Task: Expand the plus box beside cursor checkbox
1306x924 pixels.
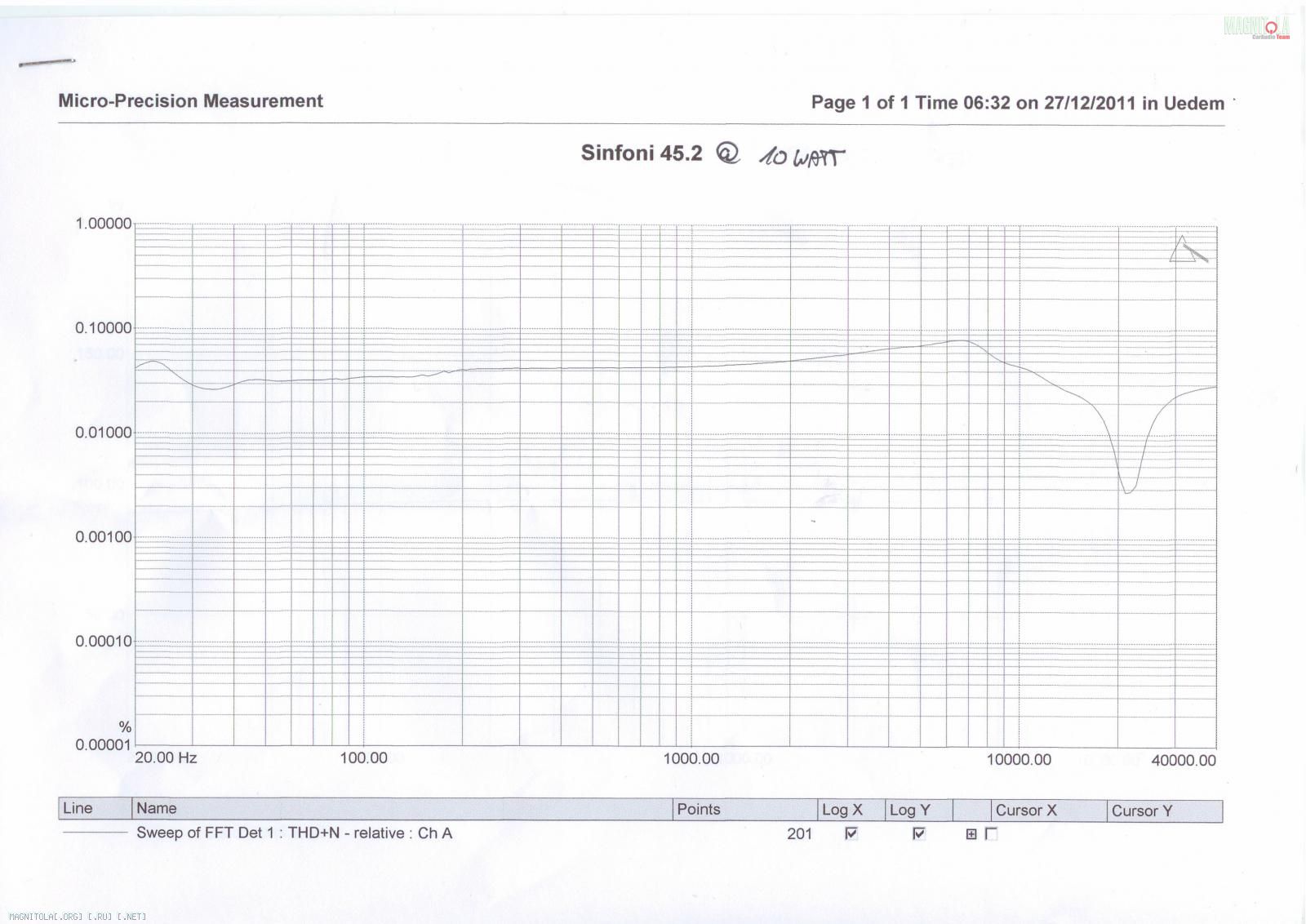Action: [x=971, y=834]
